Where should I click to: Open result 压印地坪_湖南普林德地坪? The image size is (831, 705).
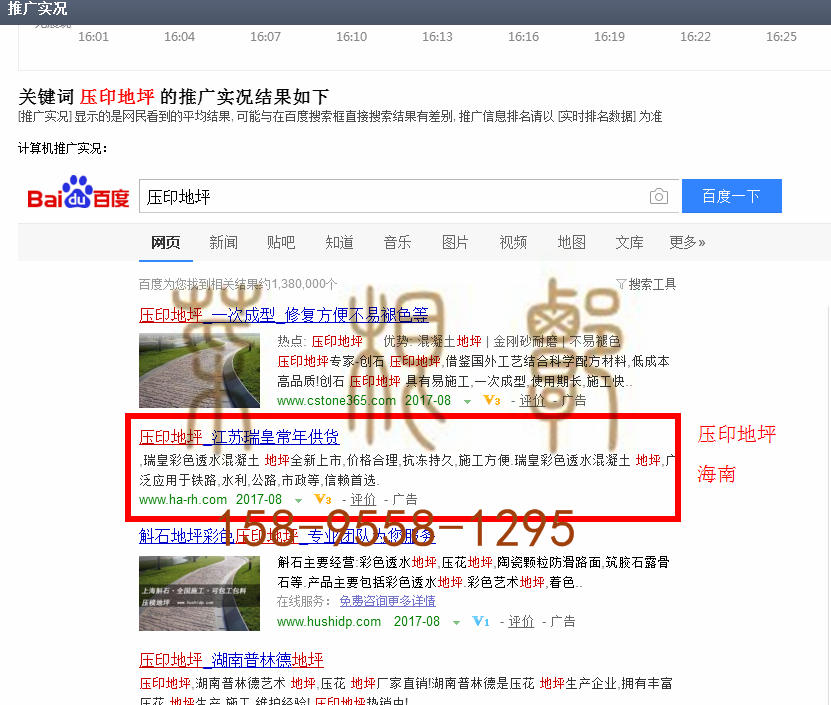(x=231, y=660)
